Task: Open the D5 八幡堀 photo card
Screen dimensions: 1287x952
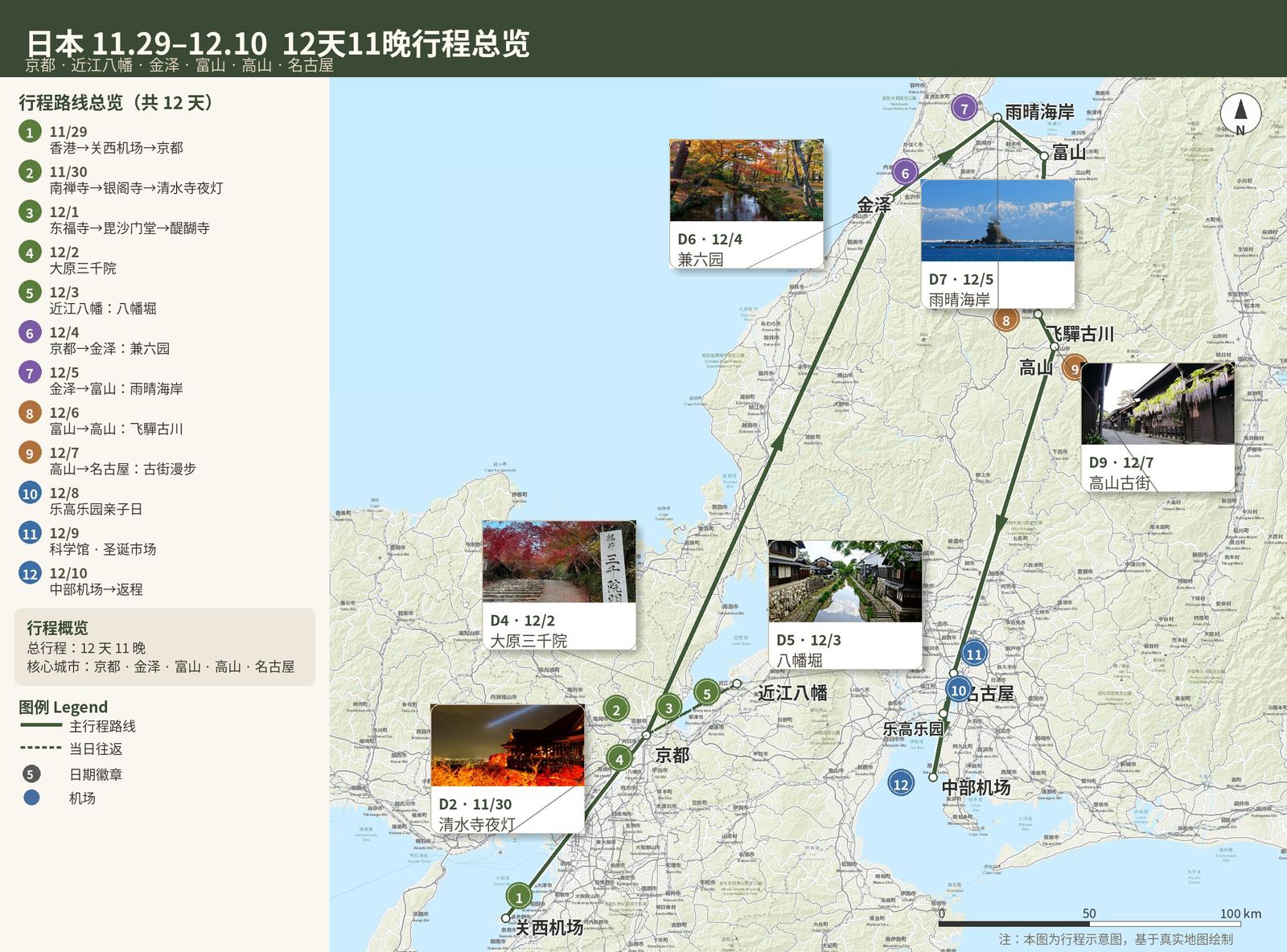Action: 845,605
